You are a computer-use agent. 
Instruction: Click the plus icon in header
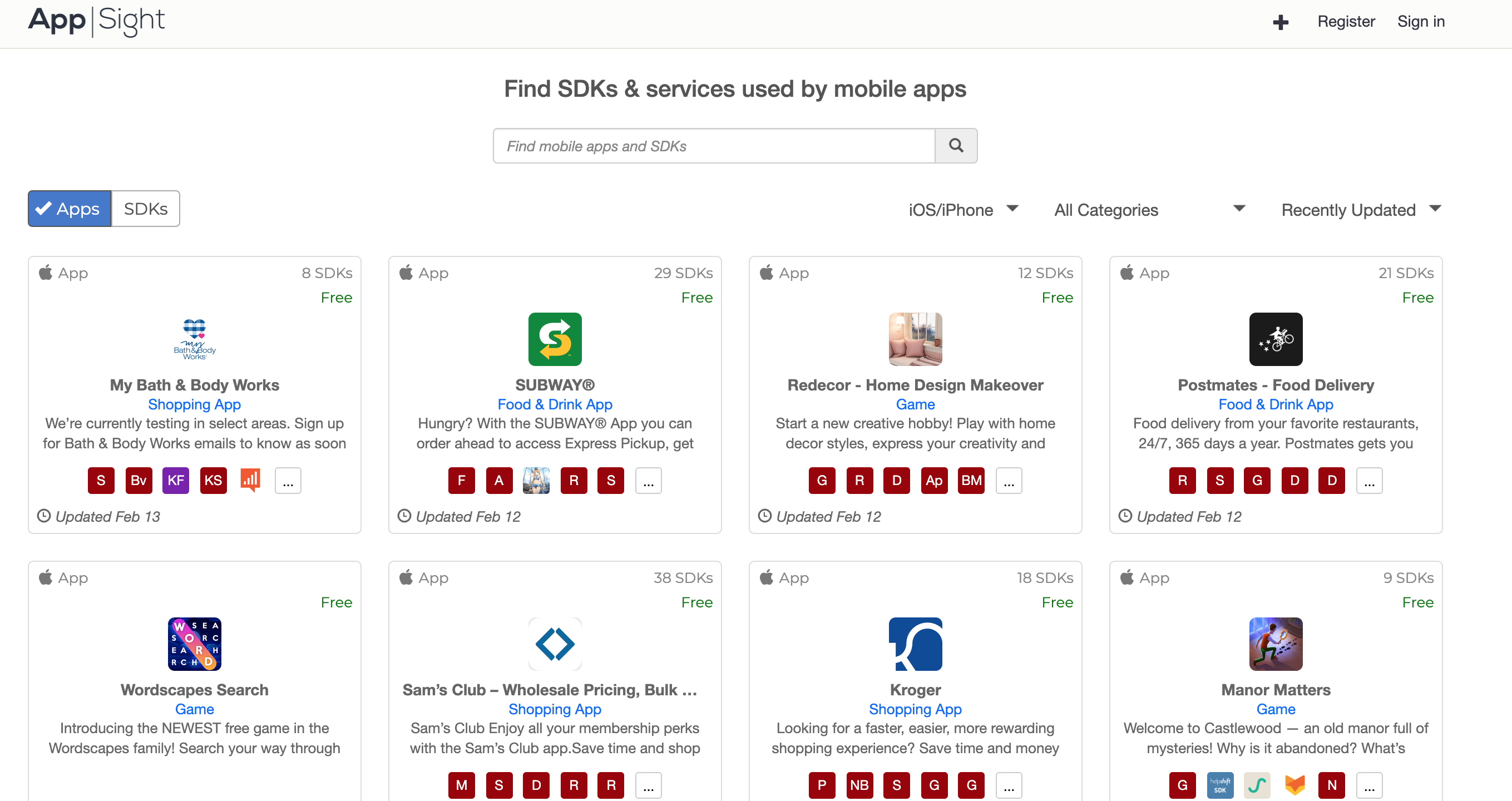click(x=1280, y=22)
